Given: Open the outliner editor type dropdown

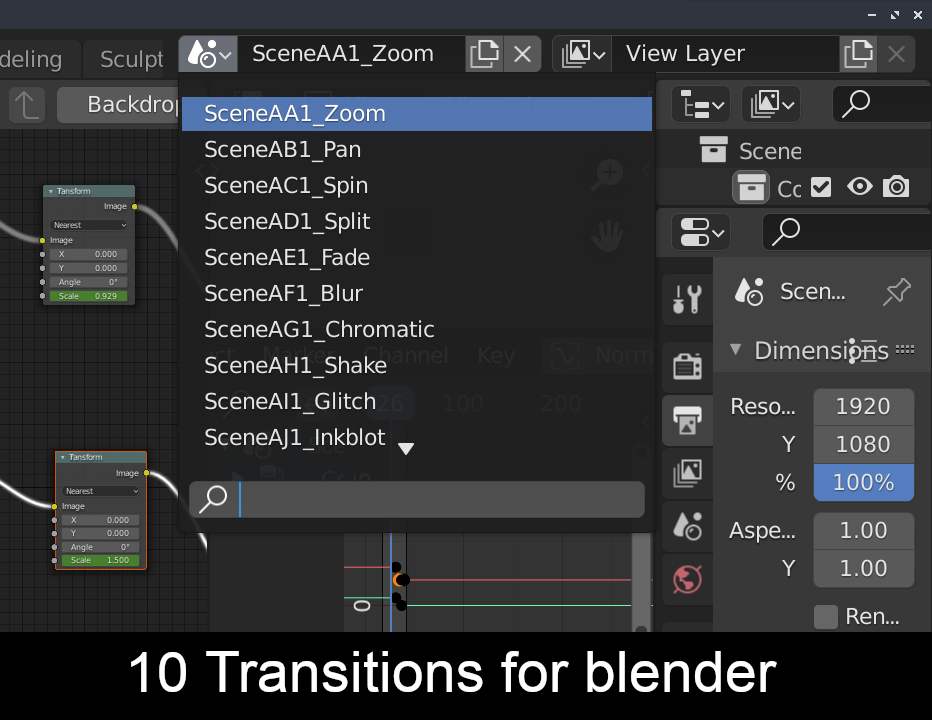Looking at the screenshot, I should [701, 105].
